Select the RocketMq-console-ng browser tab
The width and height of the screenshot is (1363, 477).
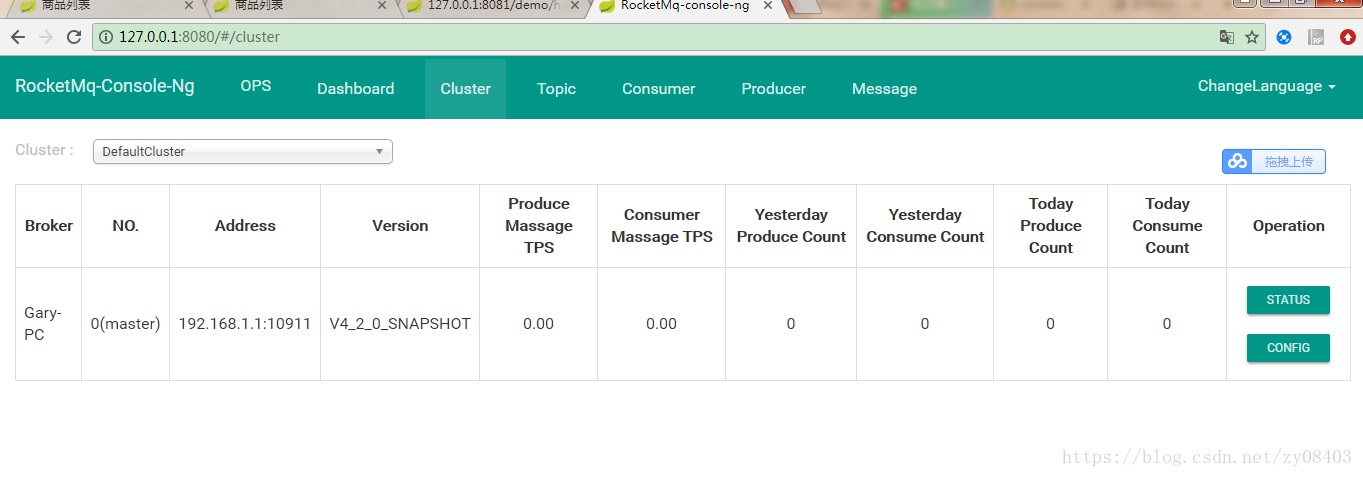pos(684,5)
